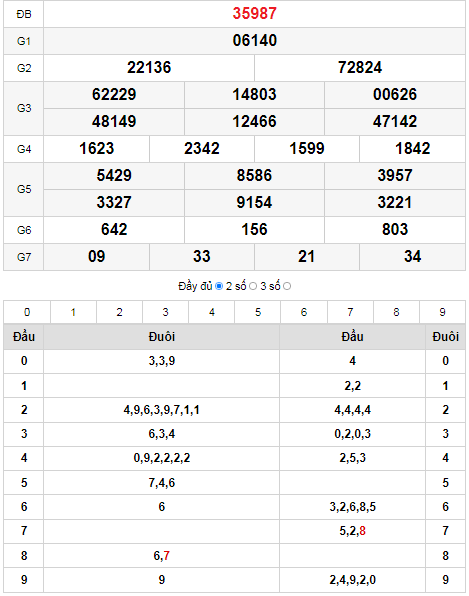Select digit filter tab 4
This screenshot has width=469, height=596.
point(212,312)
